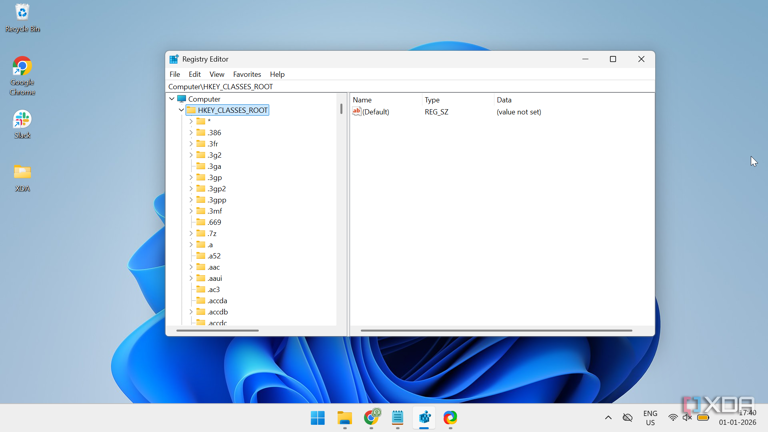The height and width of the screenshot is (432, 768).
Task: Select the .3ga key
Action: (214, 167)
